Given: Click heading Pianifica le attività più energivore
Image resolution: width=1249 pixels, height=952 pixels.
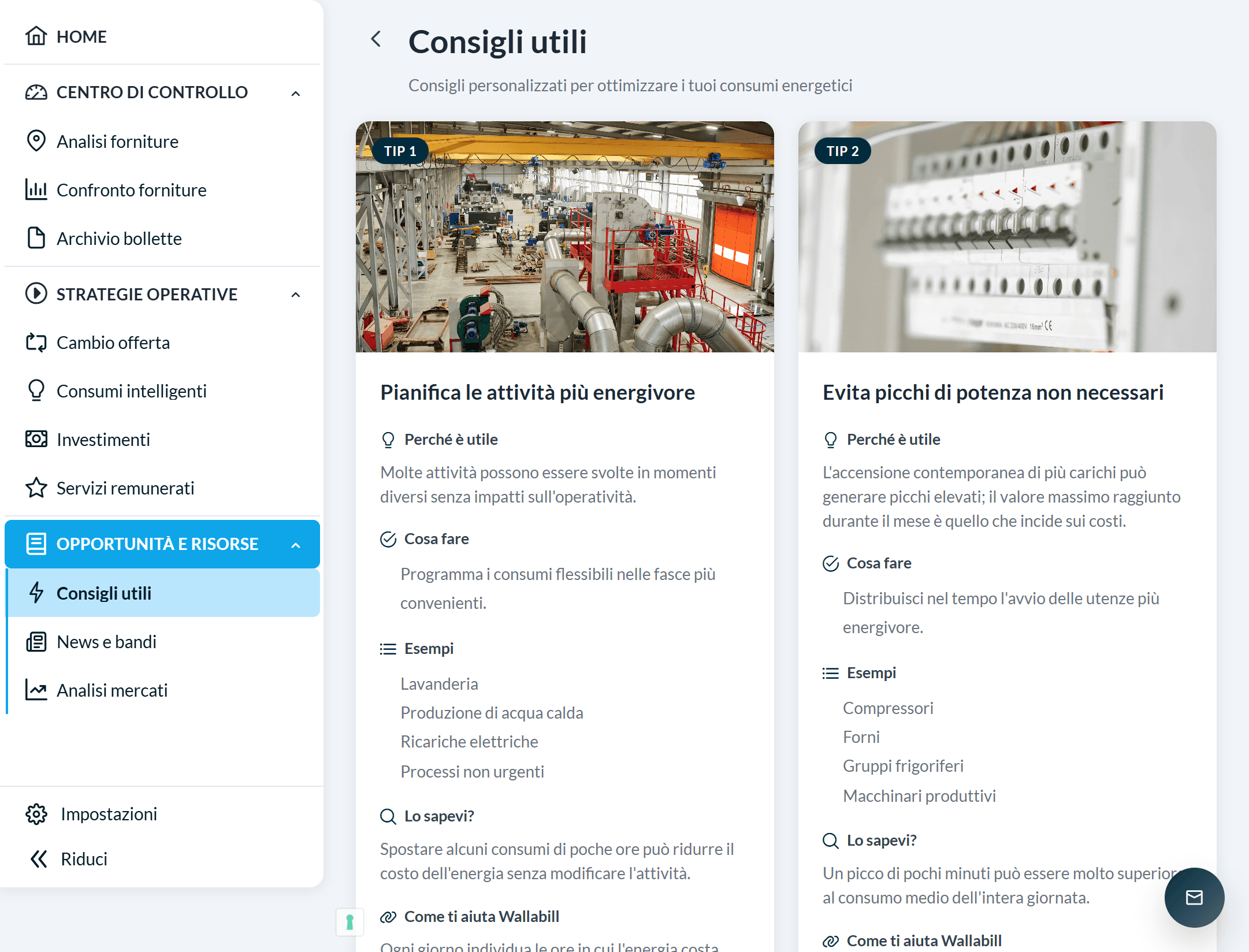Looking at the screenshot, I should coord(537,392).
